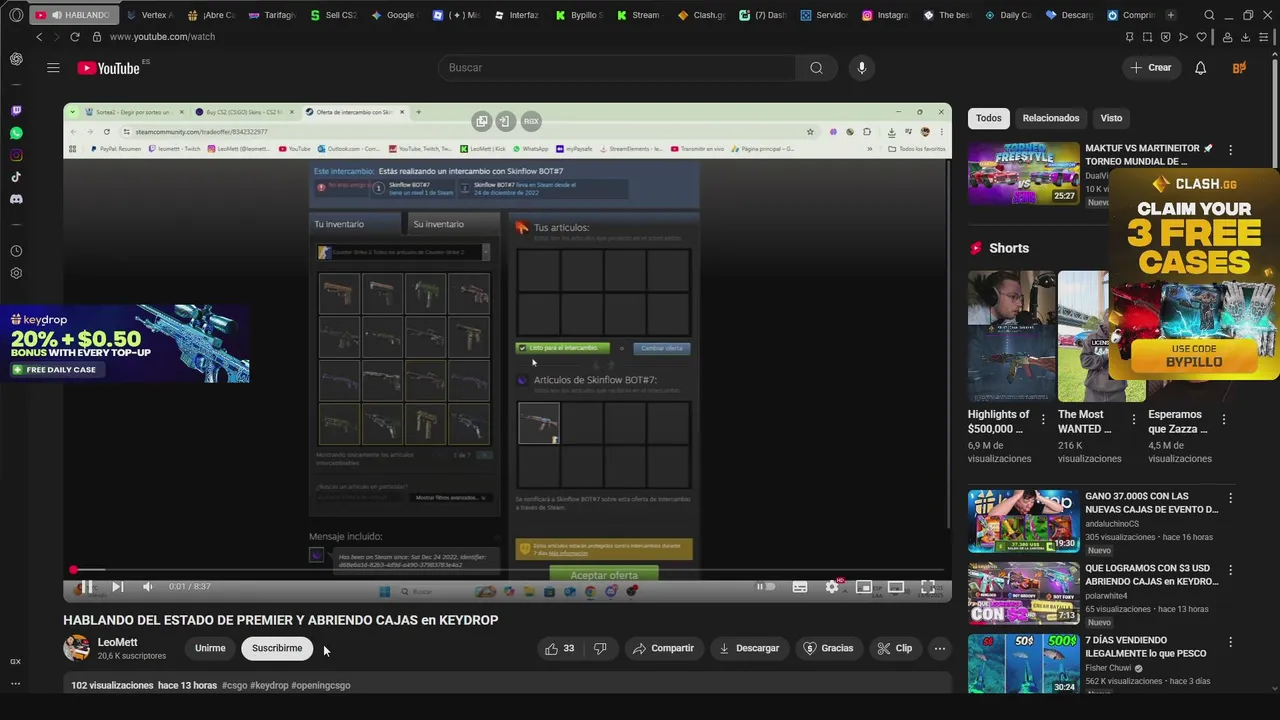Open sidebar settings gear icon
This screenshot has height=720, width=1280.
16,273
